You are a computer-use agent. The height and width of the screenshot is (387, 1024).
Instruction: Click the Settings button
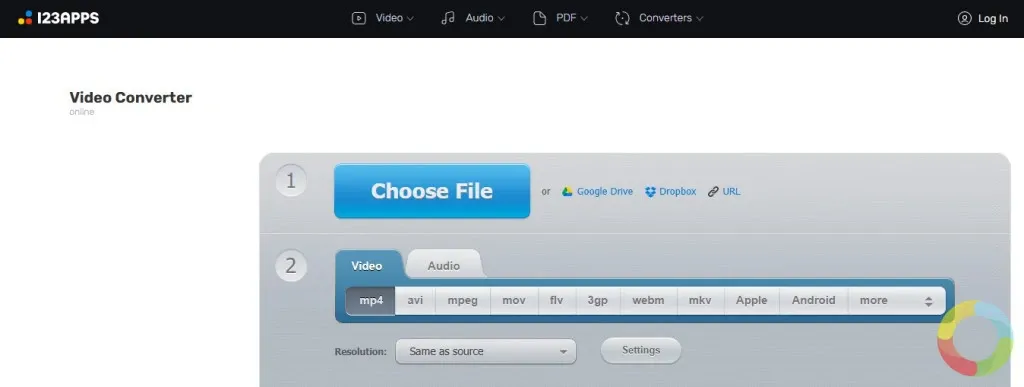coord(641,350)
